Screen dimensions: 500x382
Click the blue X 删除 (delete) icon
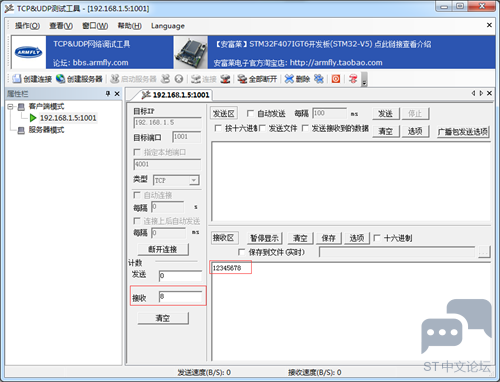click(289, 79)
